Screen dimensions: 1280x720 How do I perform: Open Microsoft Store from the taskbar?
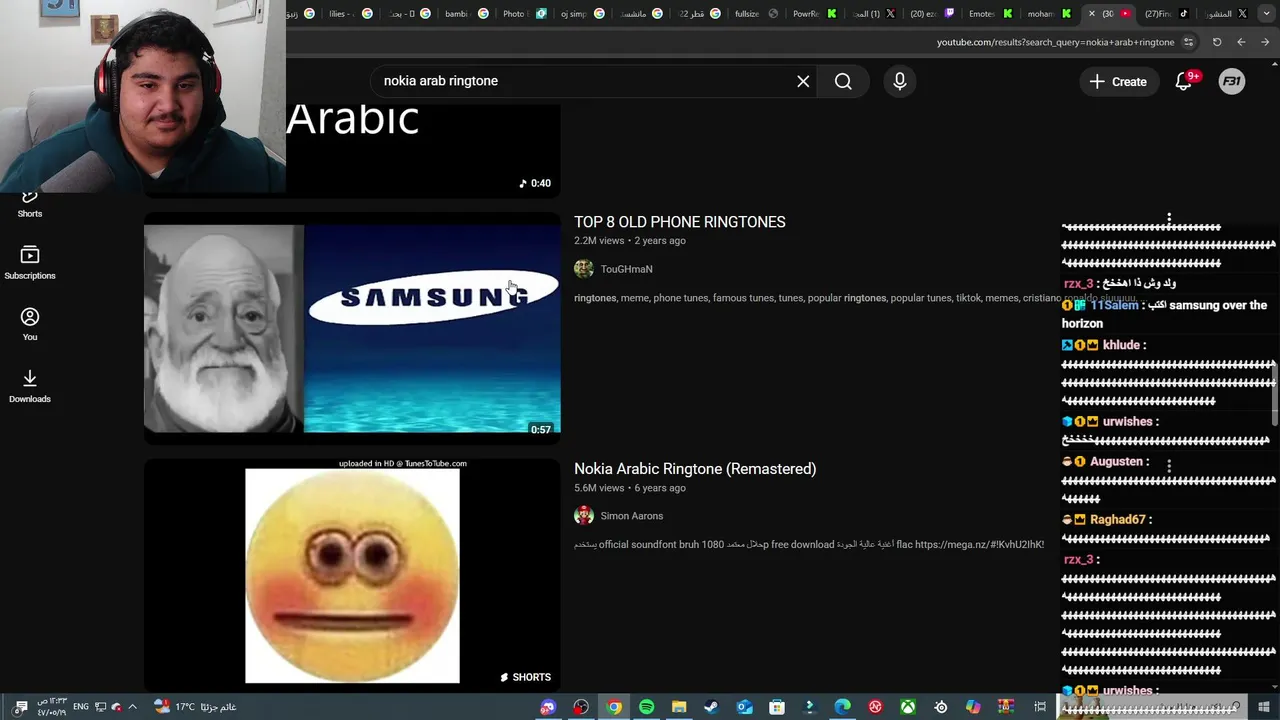tap(777, 707)
